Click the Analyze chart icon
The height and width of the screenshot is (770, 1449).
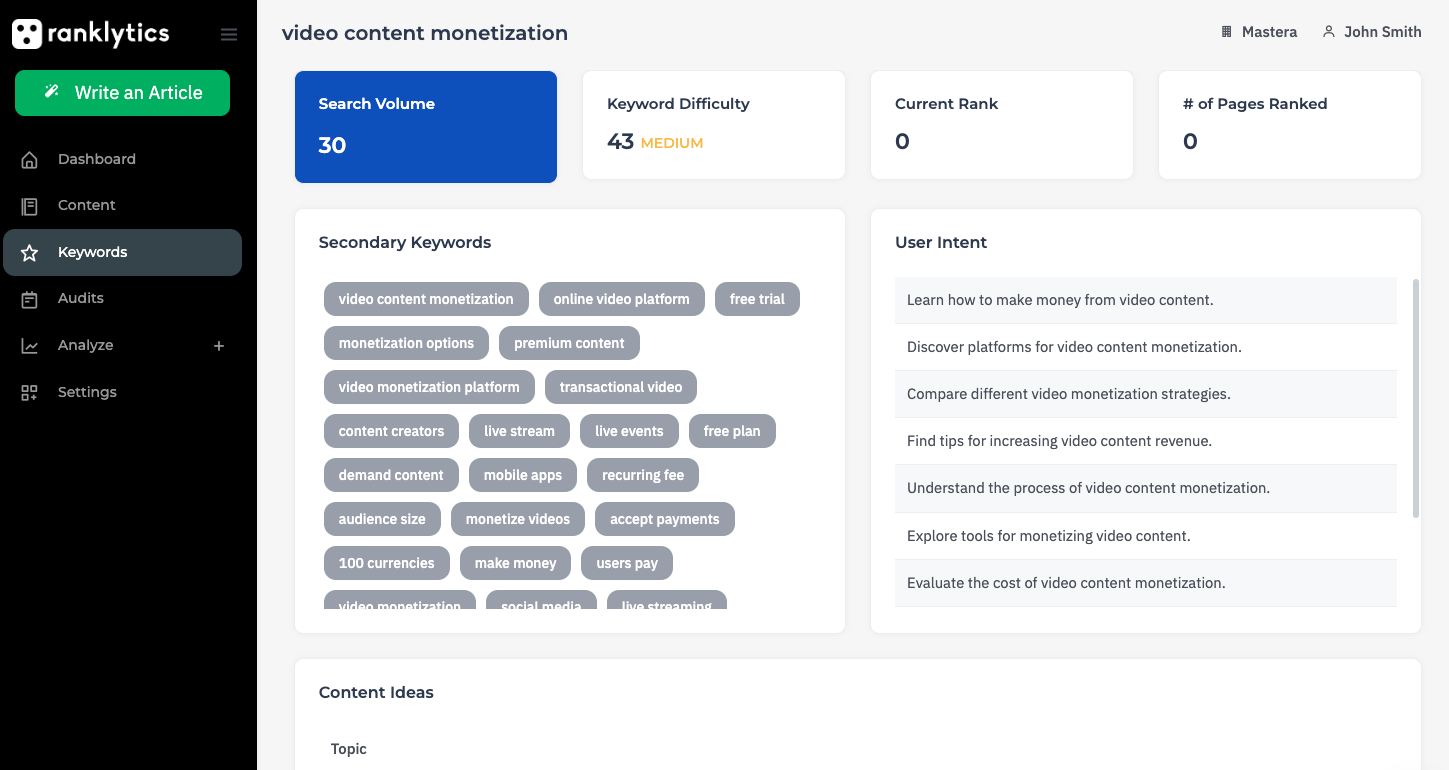tap(30, 346)
